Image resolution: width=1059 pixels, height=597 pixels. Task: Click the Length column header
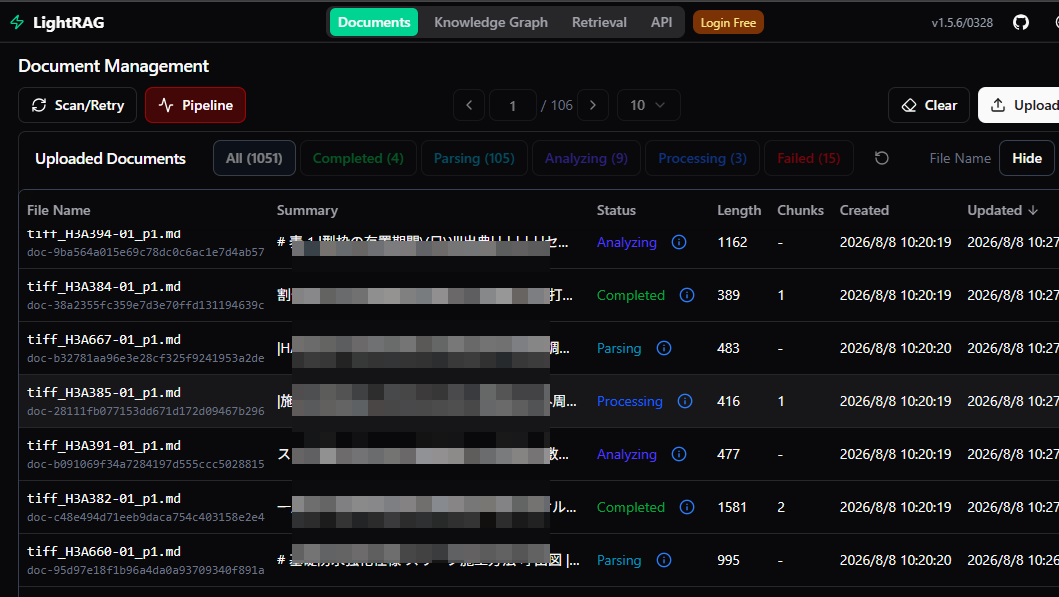coord(739,210)
